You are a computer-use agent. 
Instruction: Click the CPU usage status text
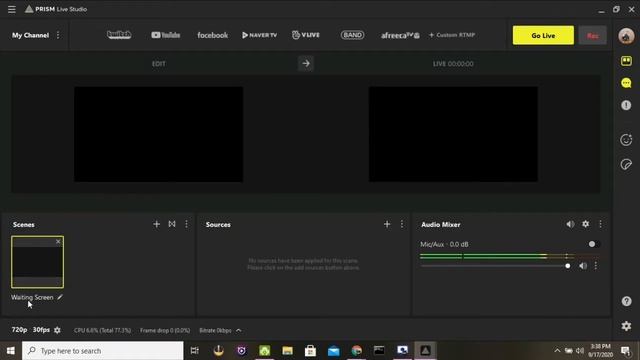[102, 330]
